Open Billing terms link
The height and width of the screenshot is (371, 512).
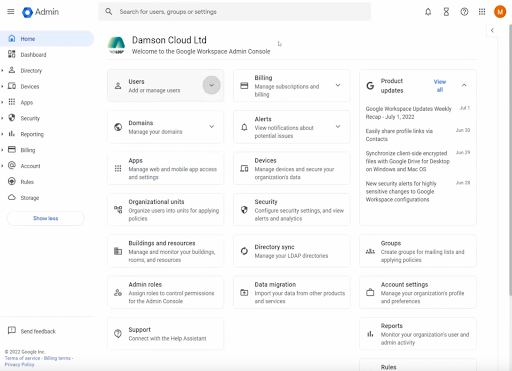[57, 358]
